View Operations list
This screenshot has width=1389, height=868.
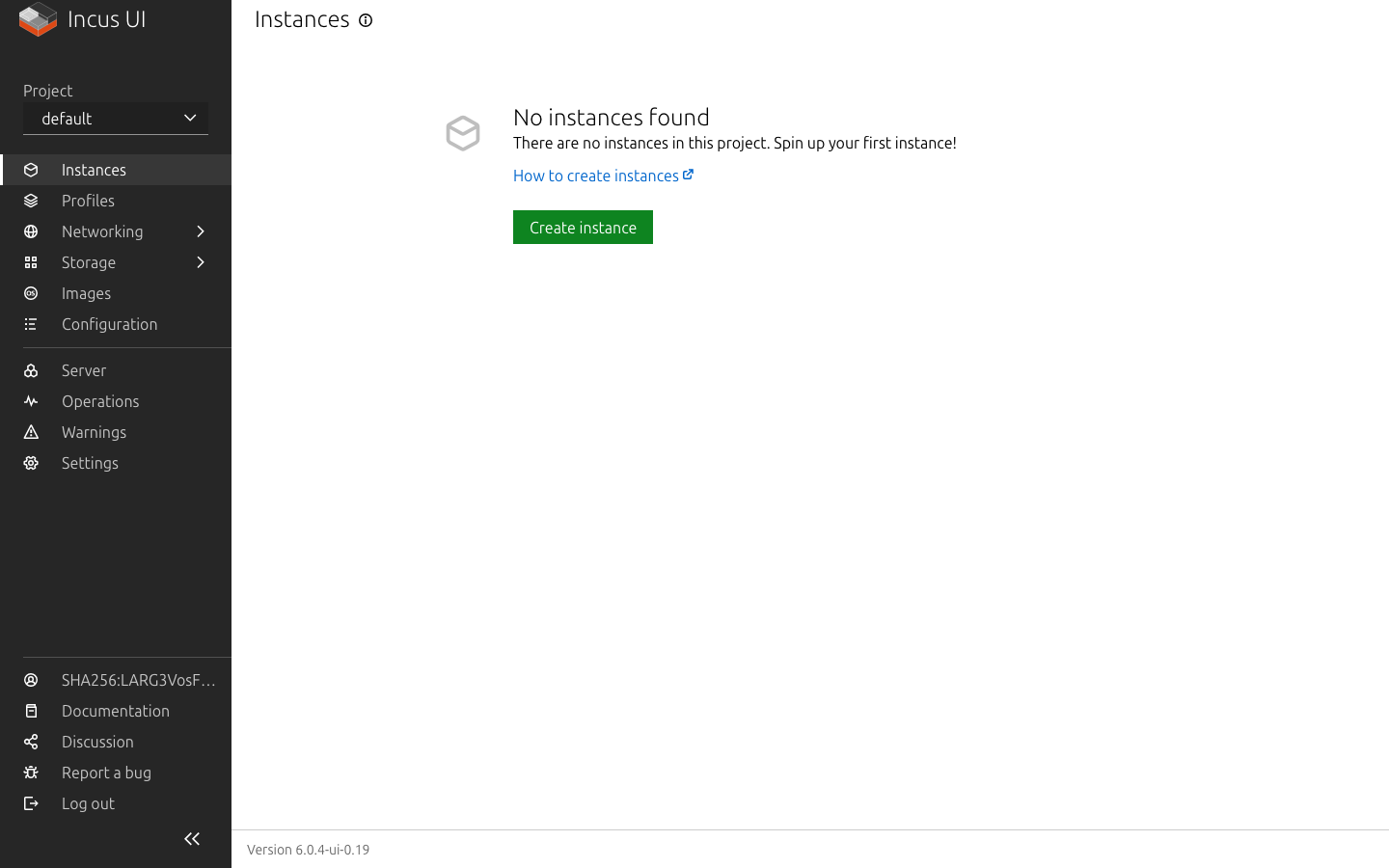116,401
